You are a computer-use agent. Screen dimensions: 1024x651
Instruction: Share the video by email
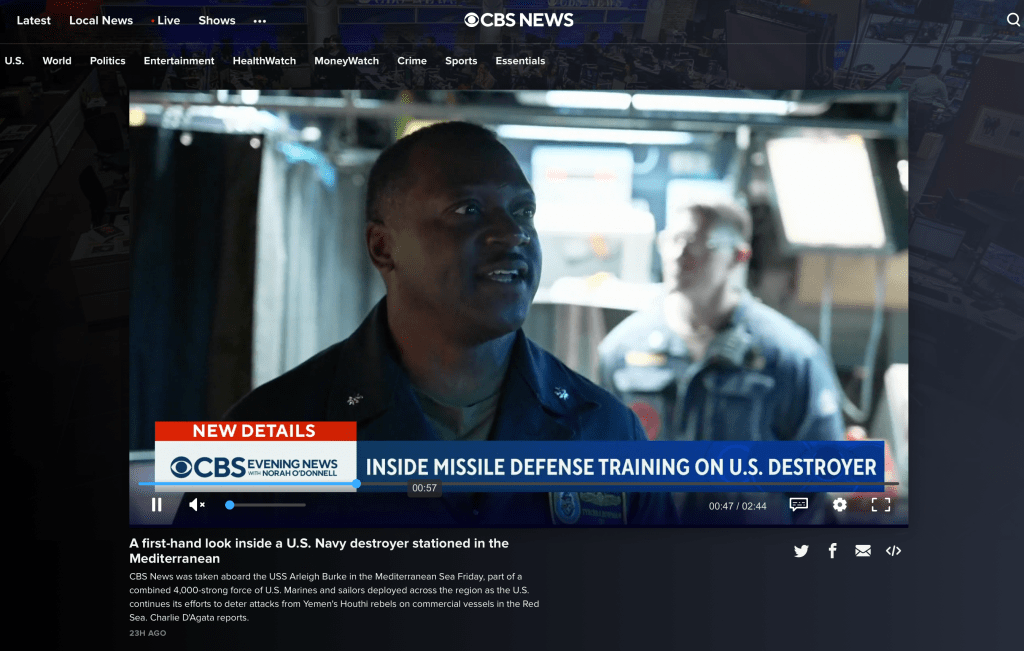tap(863, 551)
